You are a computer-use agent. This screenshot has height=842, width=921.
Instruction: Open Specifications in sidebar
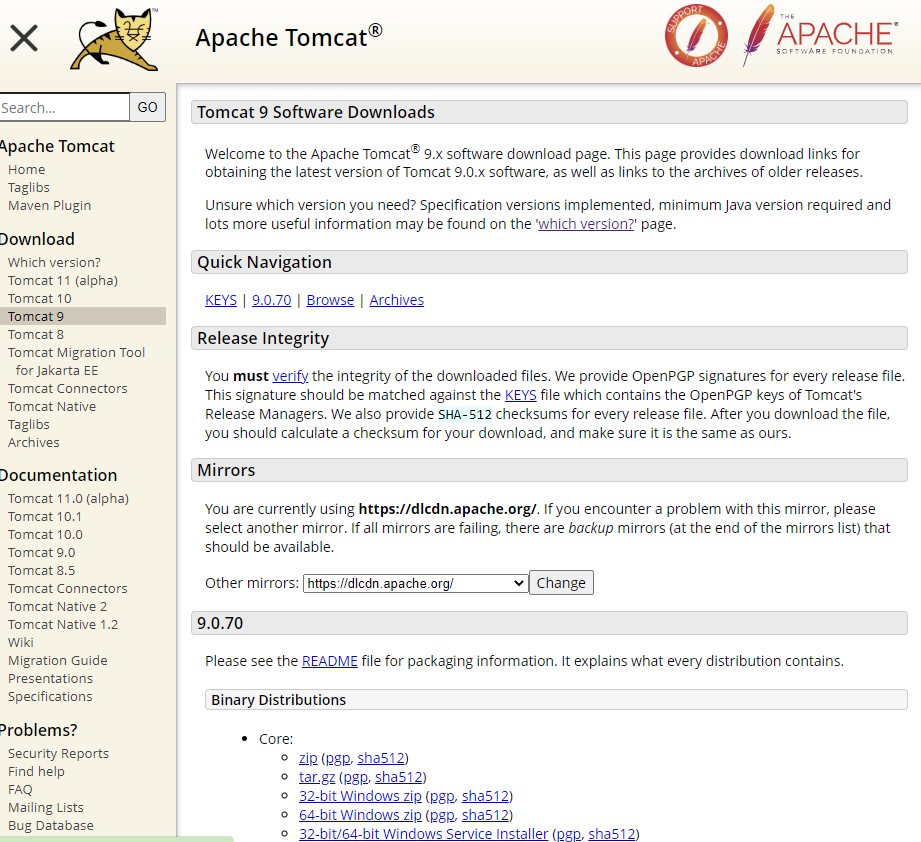pyautogui.click(x=50, y=697)
